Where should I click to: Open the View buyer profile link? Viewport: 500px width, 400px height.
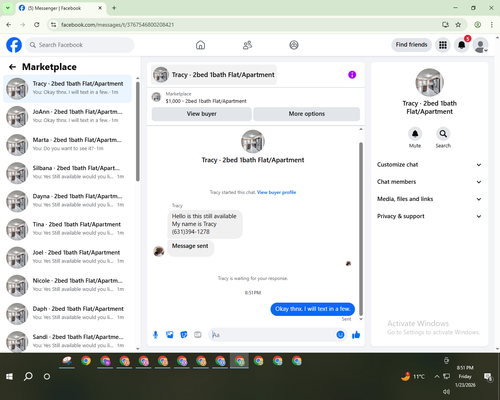click(276, 192)
